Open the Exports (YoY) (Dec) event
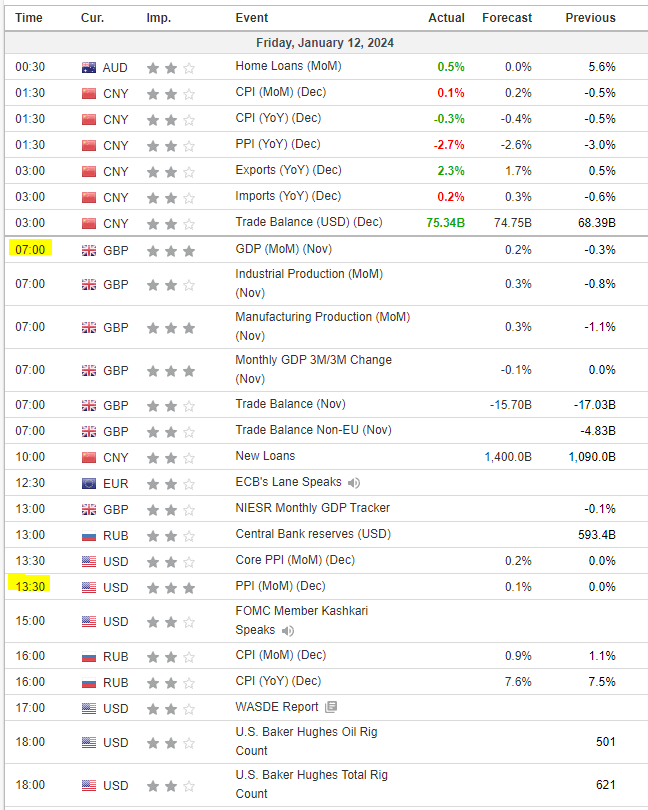This screenshot has height=810, width=648. 288,170
